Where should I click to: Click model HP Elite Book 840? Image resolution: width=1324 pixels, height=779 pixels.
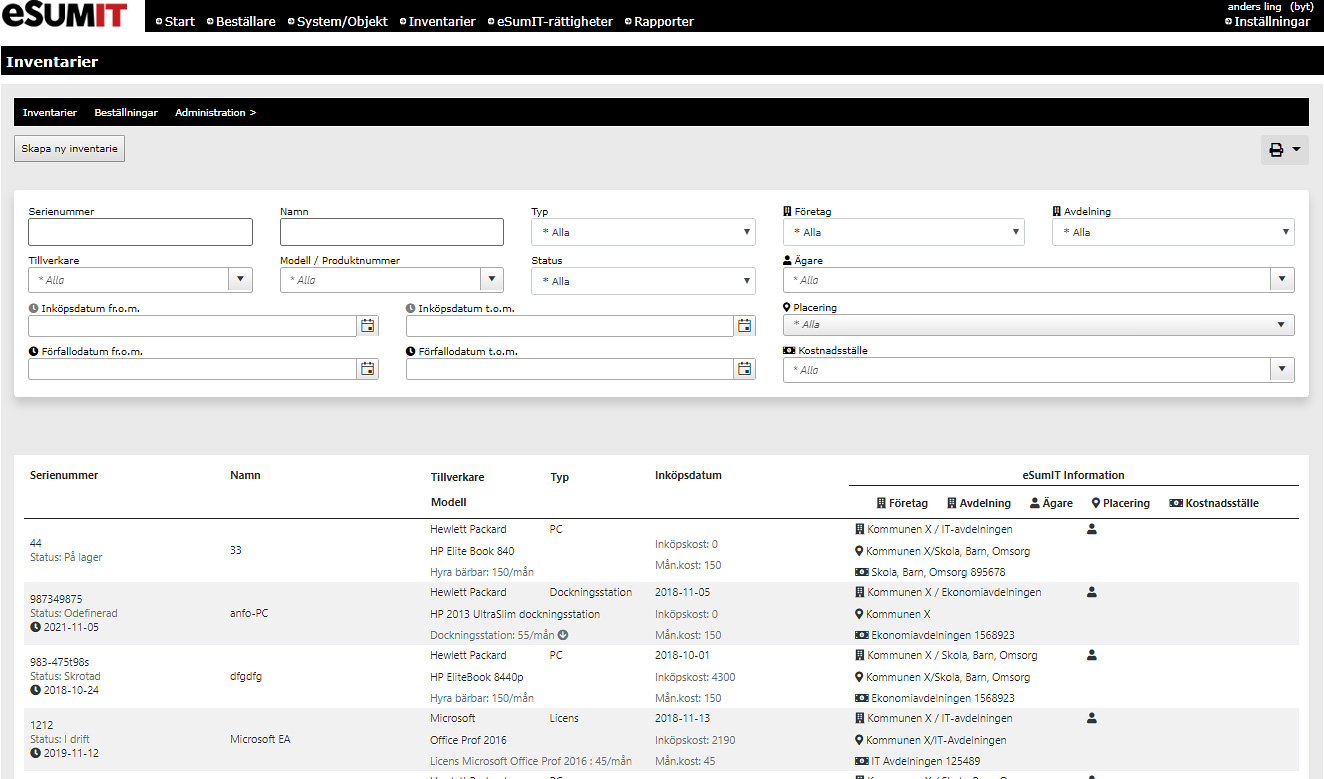point(472,551)
